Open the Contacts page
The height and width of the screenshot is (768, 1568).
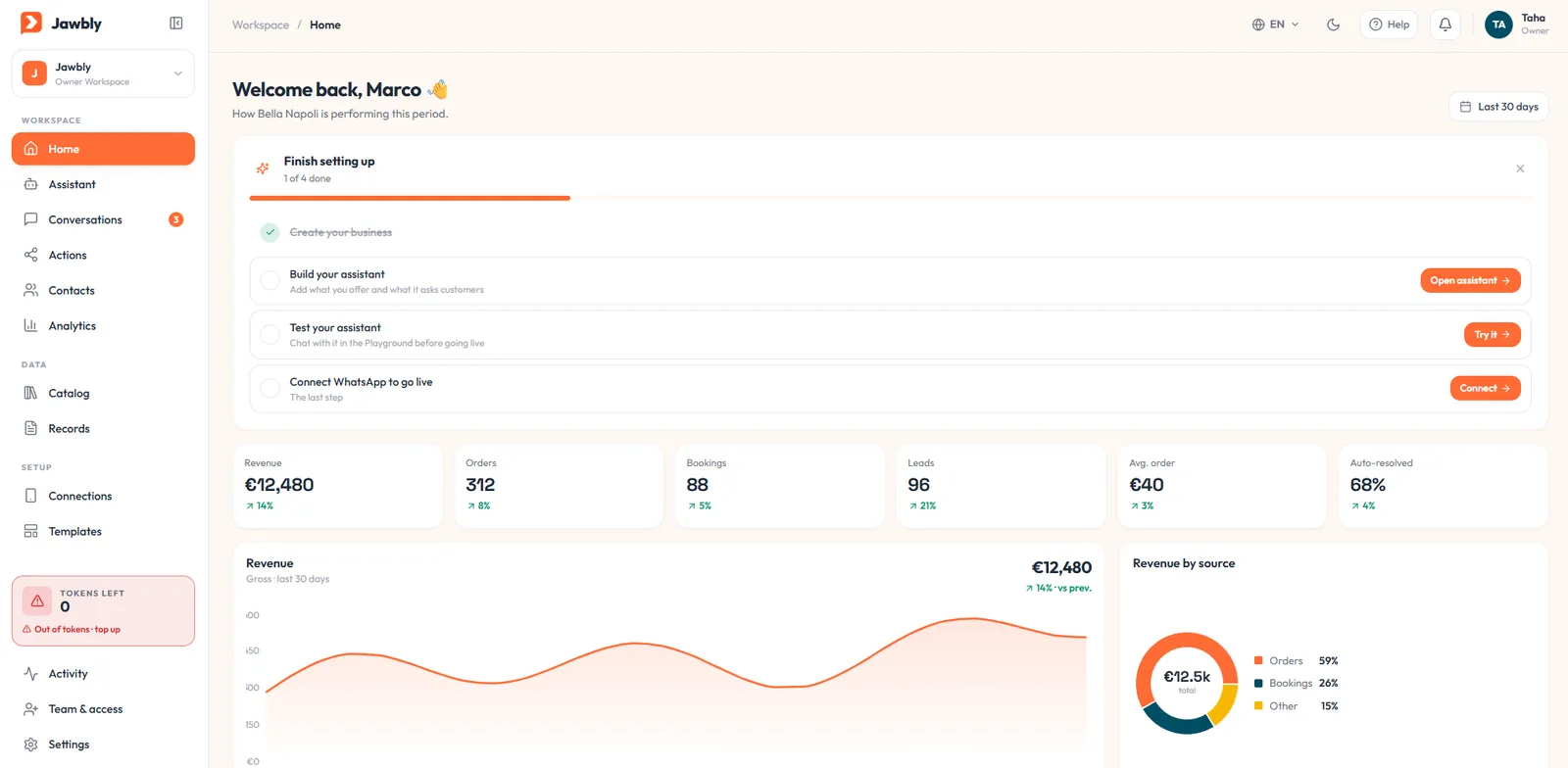pyautogui.click(x=103, y=290)
